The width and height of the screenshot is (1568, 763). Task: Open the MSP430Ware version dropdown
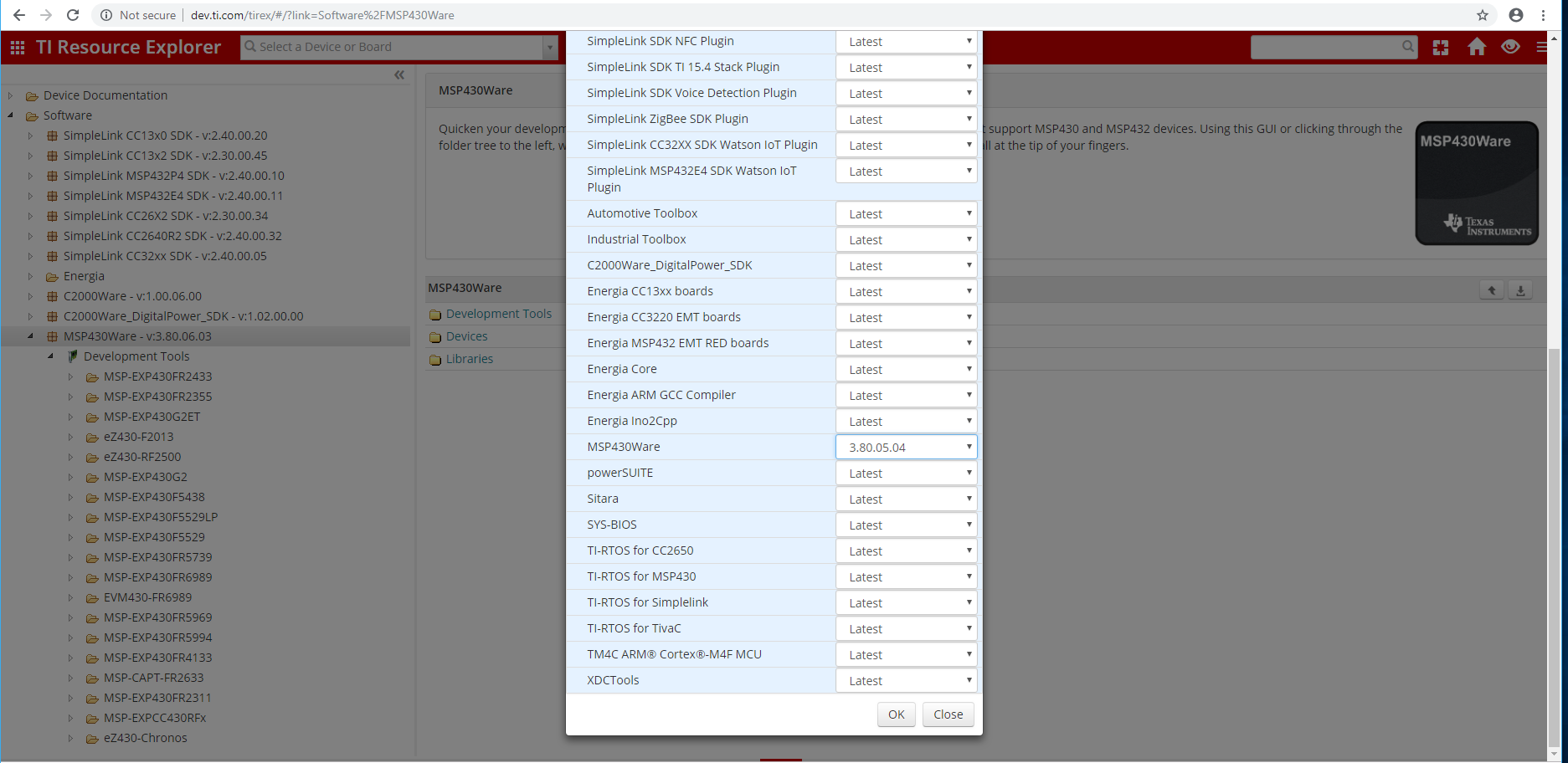click(907, 448)
